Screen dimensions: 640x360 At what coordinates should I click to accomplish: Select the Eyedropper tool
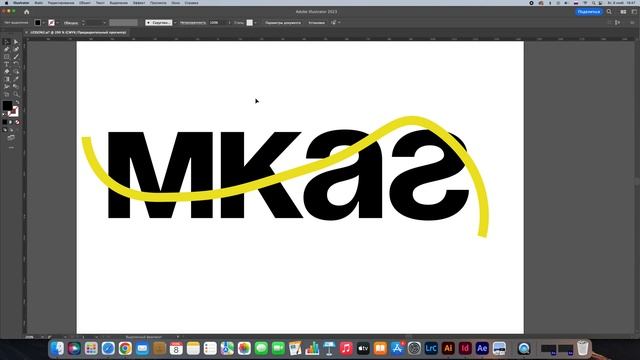point(16,79)
